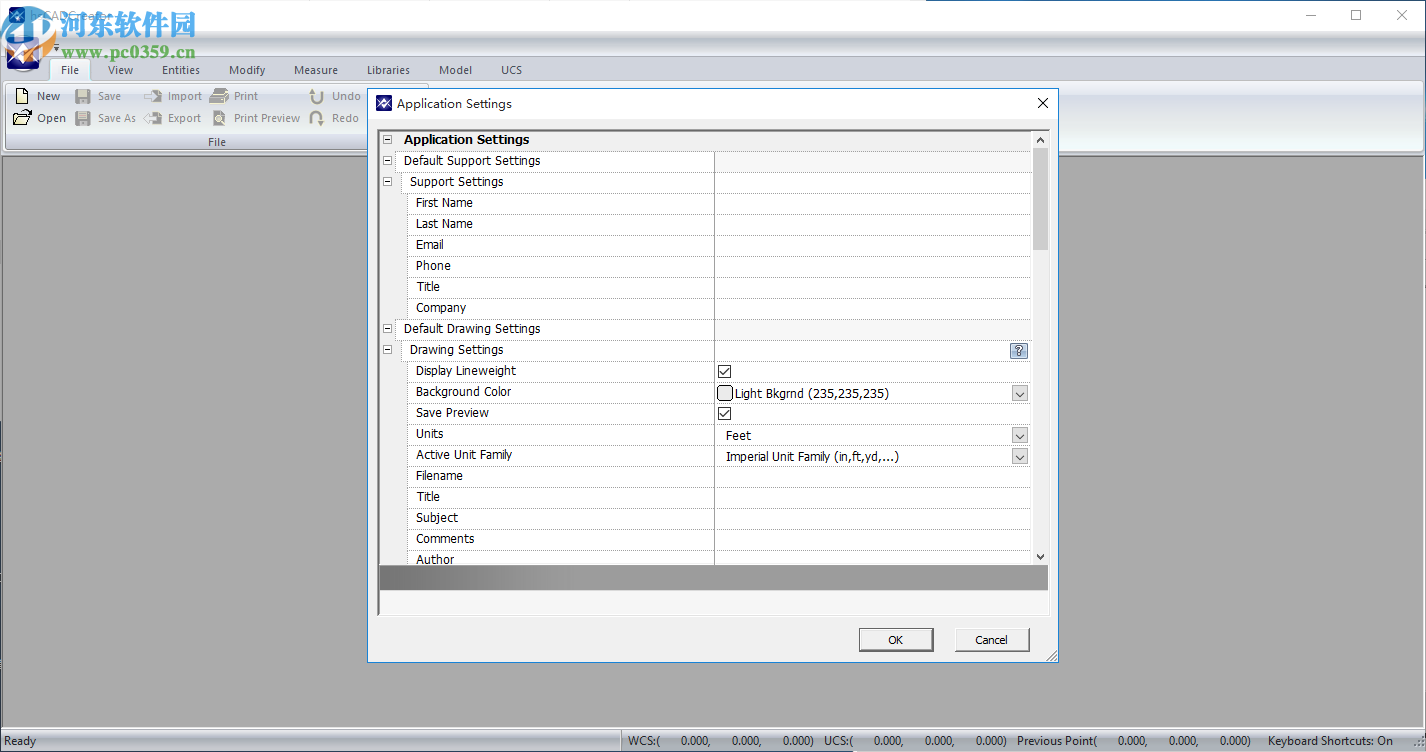Toggle the Save Preview checkbox
This screenshot has height=752, width=1426.
(x=725, y=413)
